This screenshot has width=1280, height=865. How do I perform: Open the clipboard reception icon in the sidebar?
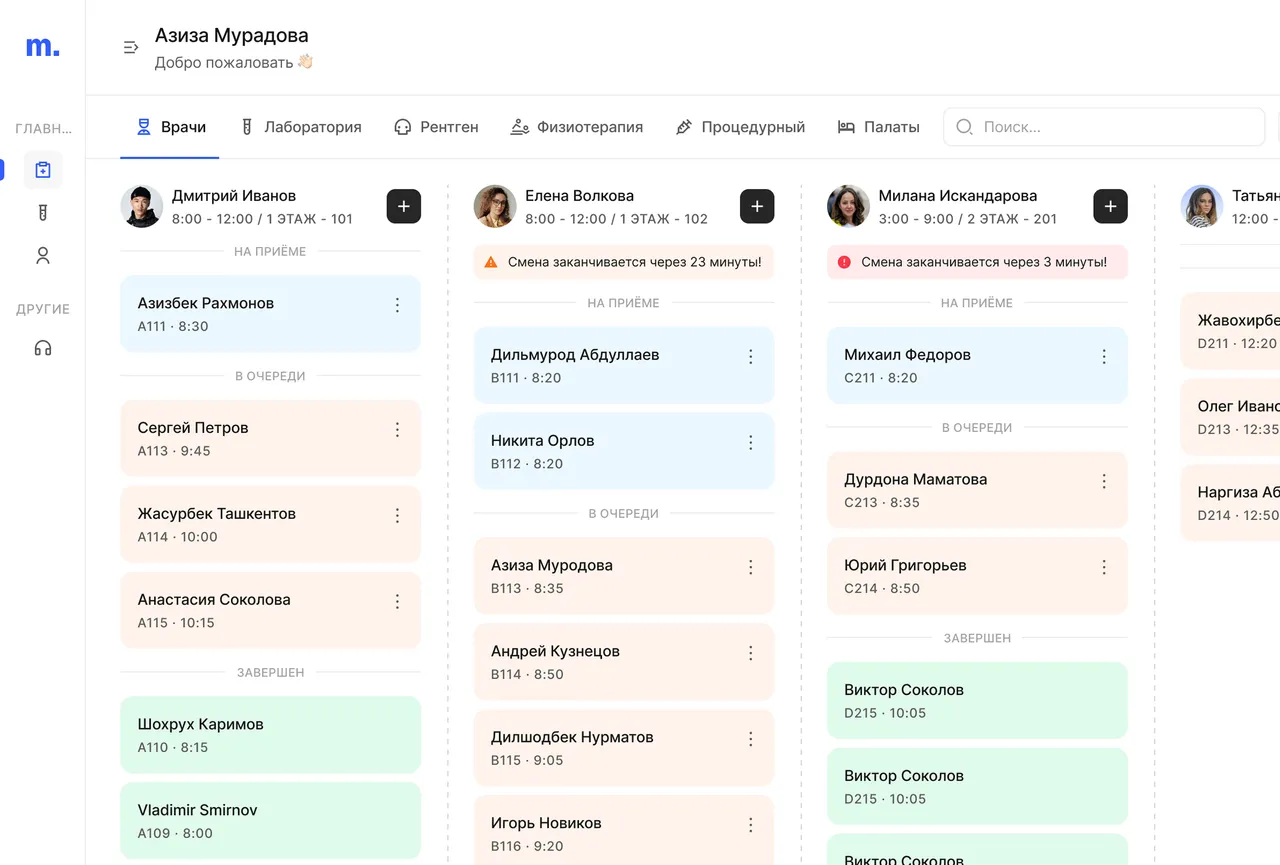pyautogui.click(x=42, y=170)
